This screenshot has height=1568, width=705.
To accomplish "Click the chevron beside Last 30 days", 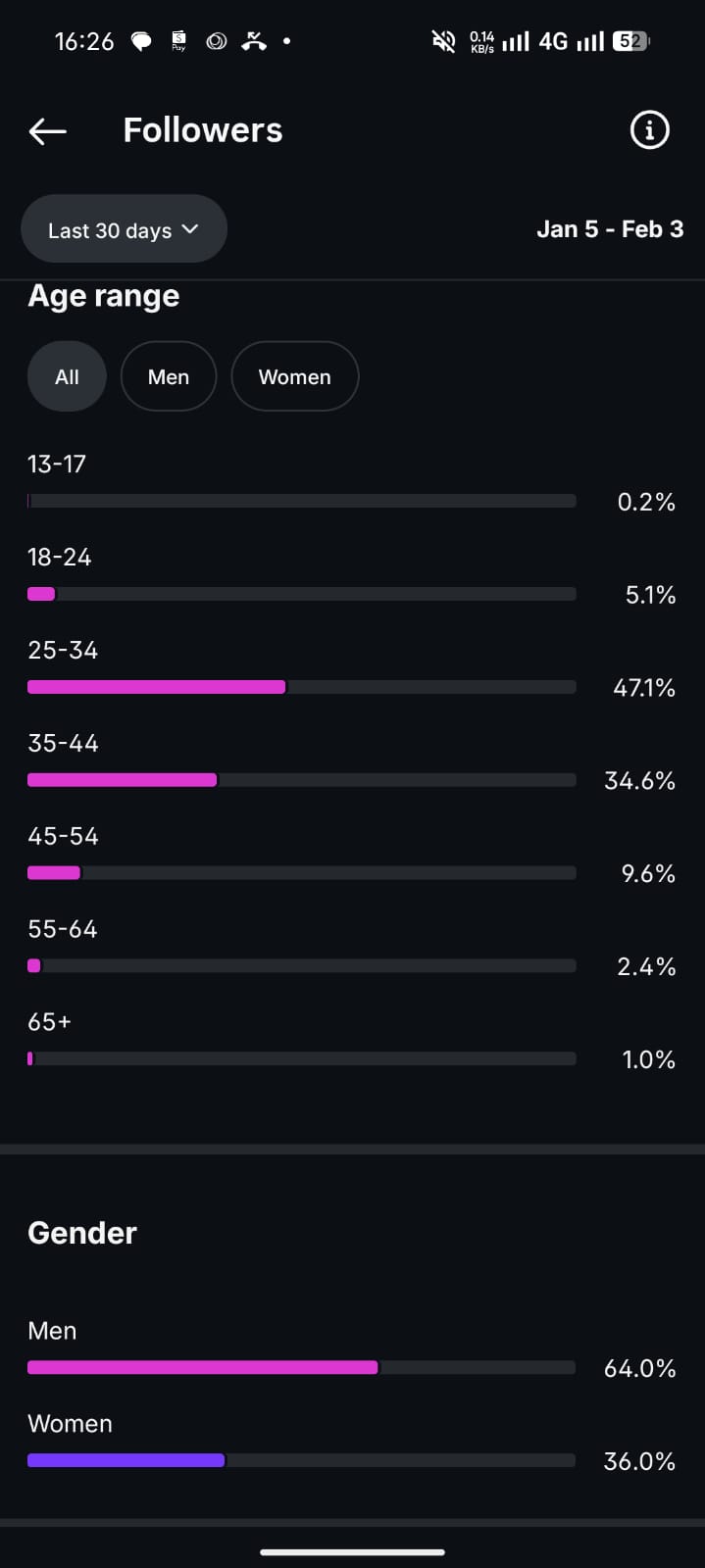I will (190, 229).
